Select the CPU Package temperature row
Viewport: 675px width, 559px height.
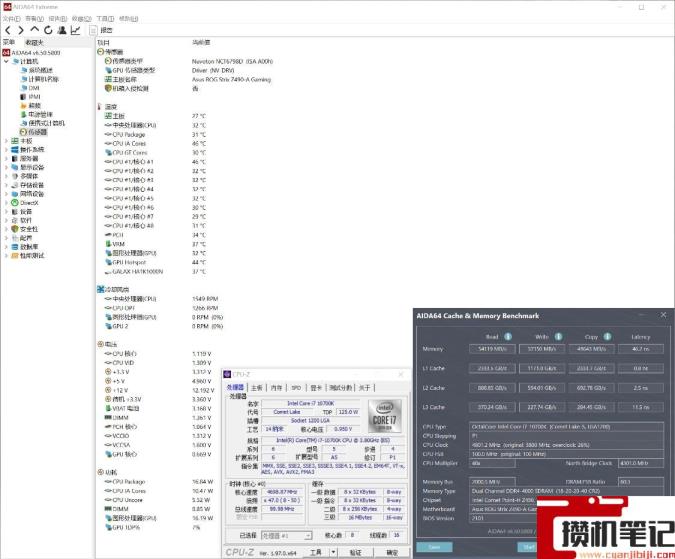155,134
